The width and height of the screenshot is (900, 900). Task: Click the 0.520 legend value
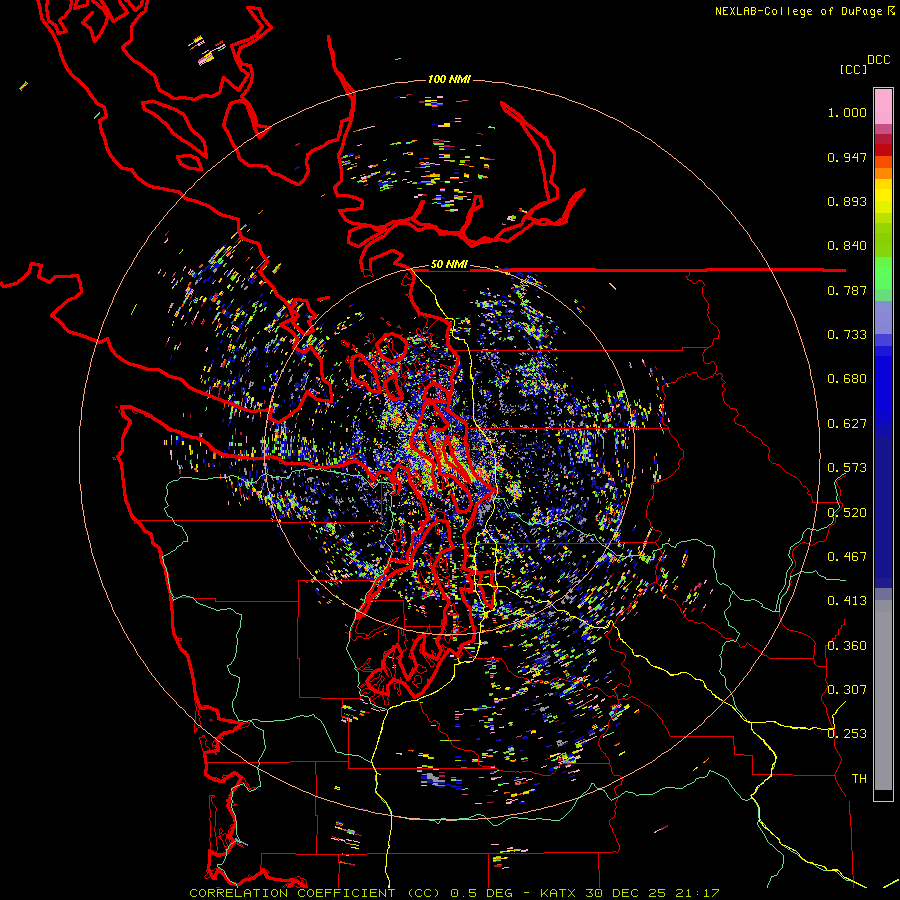(847, 513)
